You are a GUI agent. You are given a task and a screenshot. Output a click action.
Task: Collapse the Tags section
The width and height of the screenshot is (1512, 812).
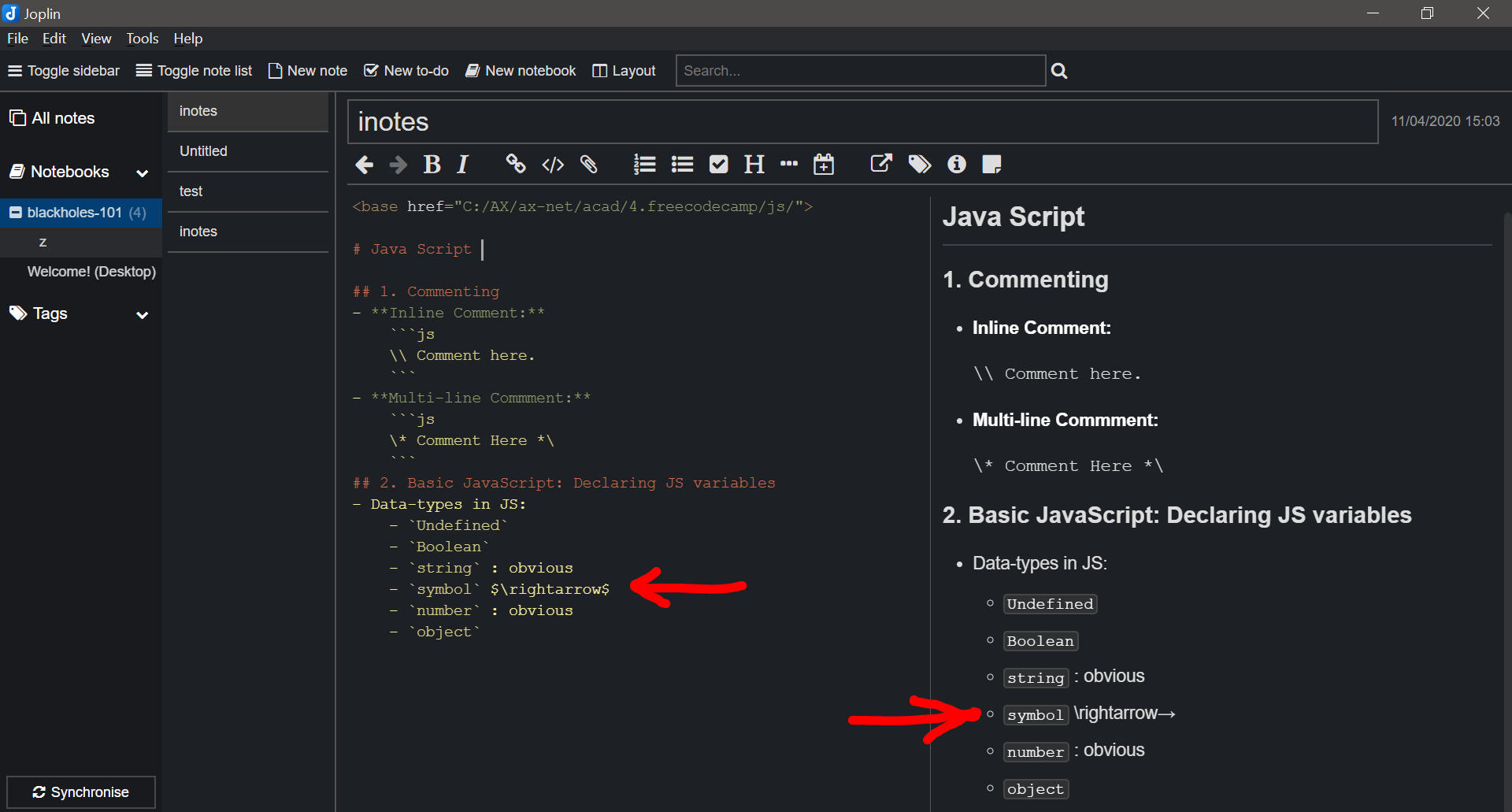tap(143, 315)
